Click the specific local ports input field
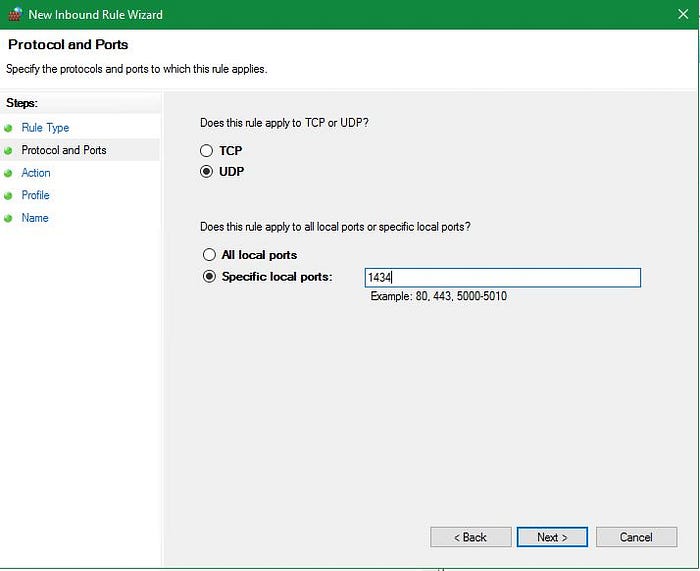This screenshot has width=700, height=571. click(503, 278)
